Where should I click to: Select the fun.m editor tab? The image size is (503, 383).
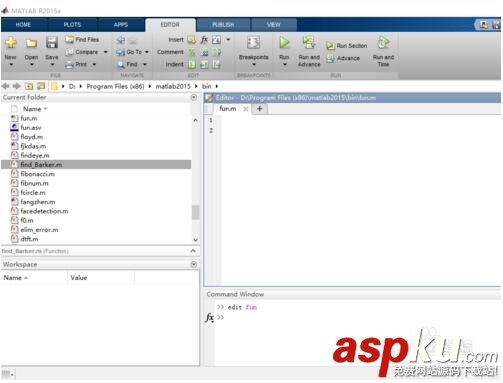(x=228, y=109)
